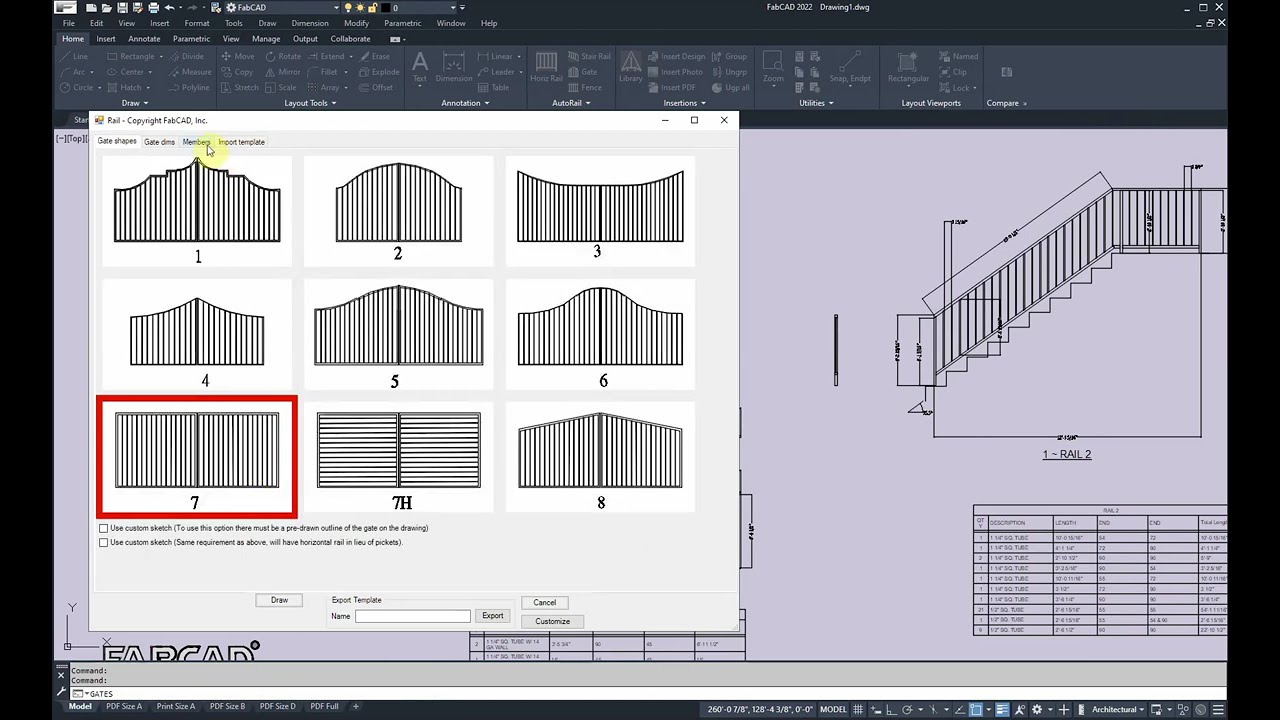Open the Fence tool in AutoRail
This screenshot has height=720, width=1280.
[x=585, y=87]
